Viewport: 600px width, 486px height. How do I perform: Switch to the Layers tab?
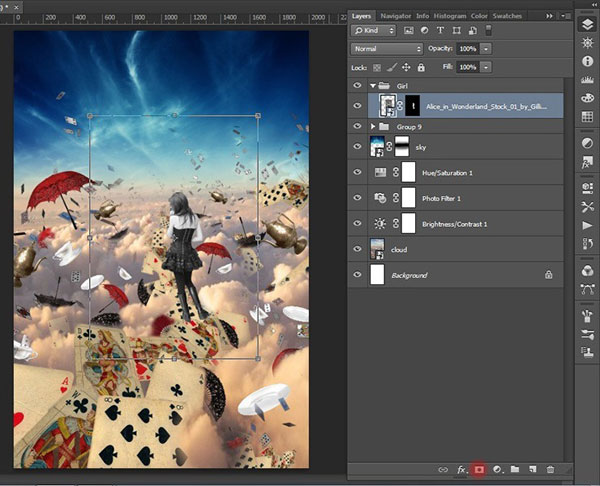pyautogui.click(x=361, y=16)
